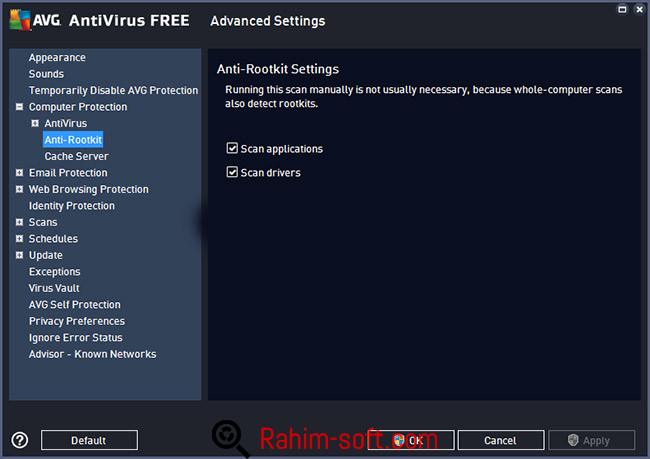Open Temporarily Disable AVG Protection

pyautogui.click(x=114, y=90)
